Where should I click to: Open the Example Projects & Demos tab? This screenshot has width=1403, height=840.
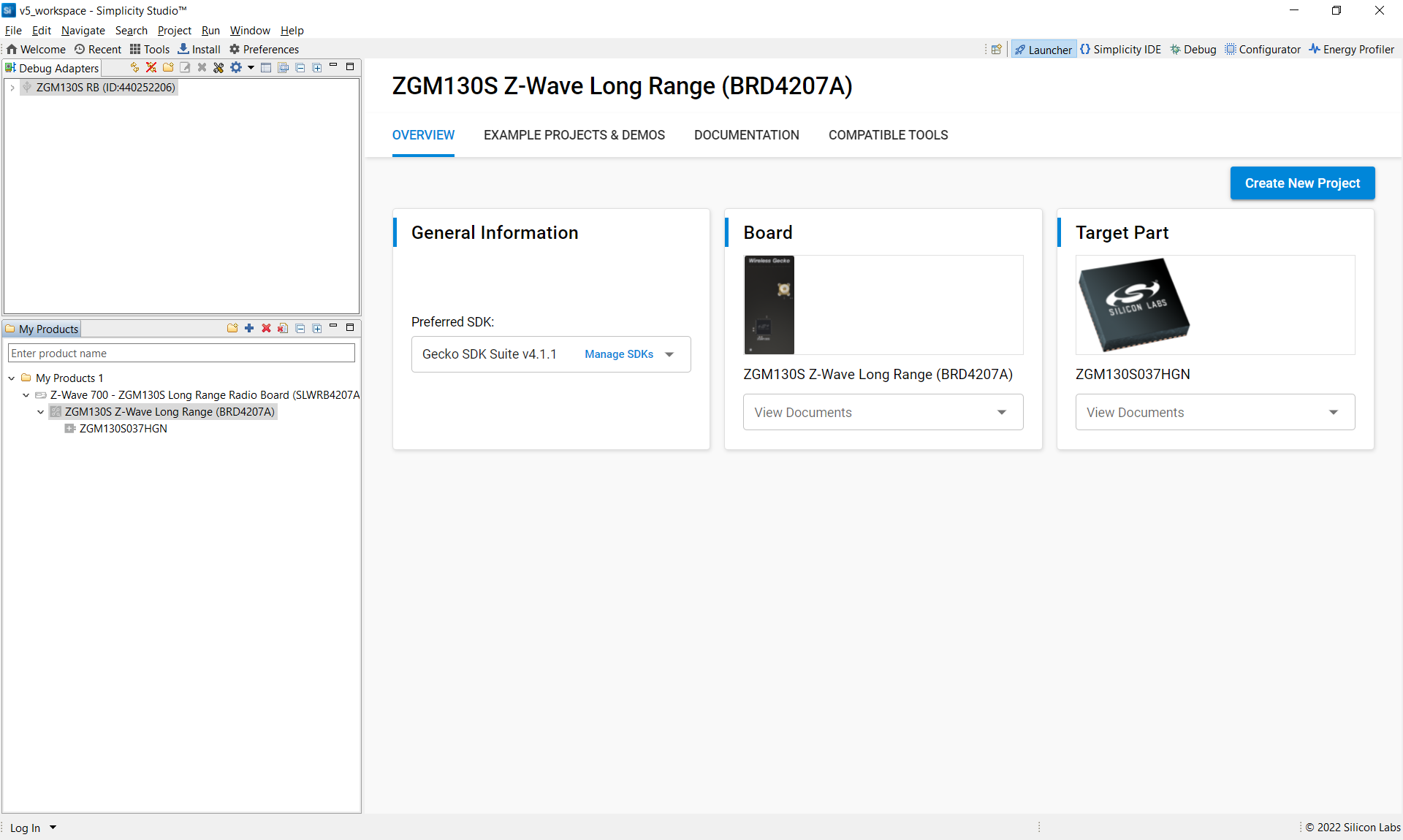(x=574, y=135)
